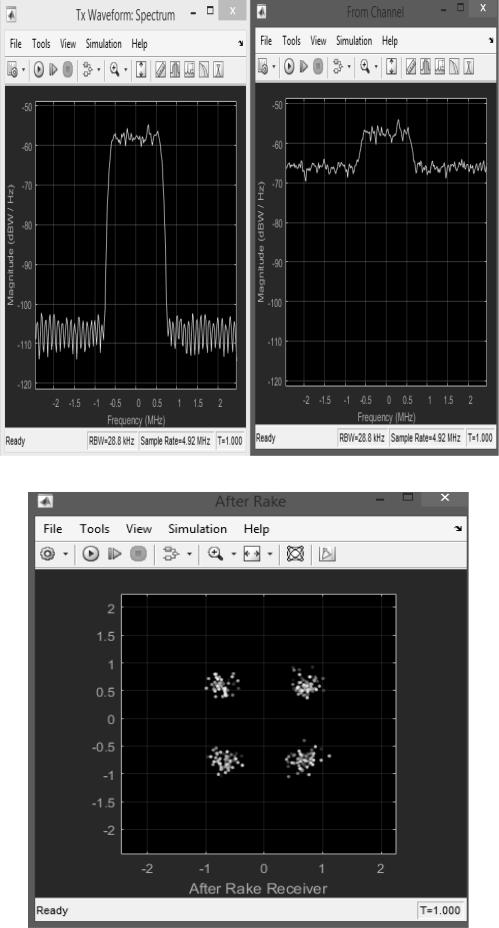Viewport: 499px width, 928px height.
Task: Open View menu in From Channel window
Action: (318, 41)
